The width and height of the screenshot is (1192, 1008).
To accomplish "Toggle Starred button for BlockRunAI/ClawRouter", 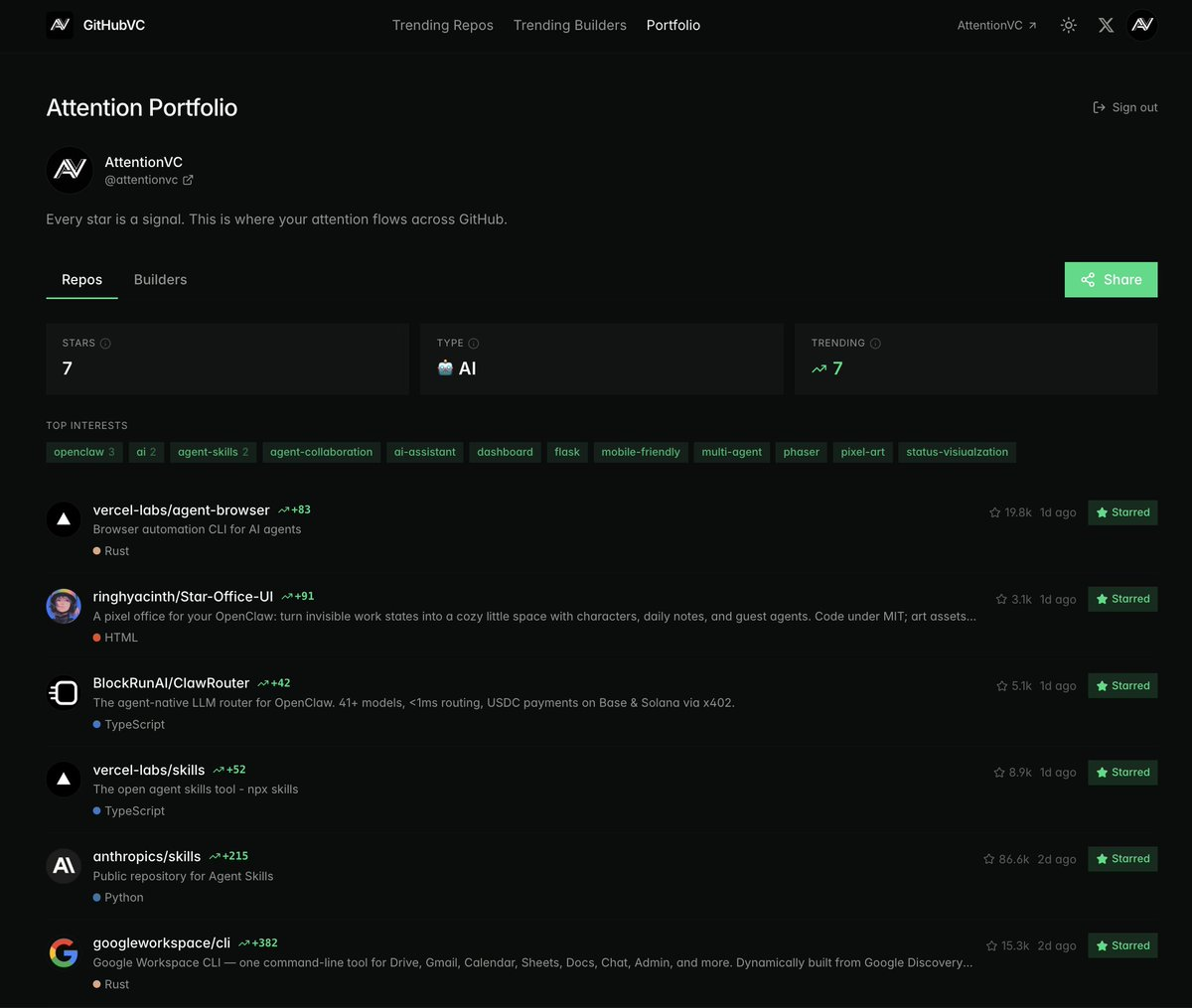I will pyautogui.click(x=1122, y=686).
